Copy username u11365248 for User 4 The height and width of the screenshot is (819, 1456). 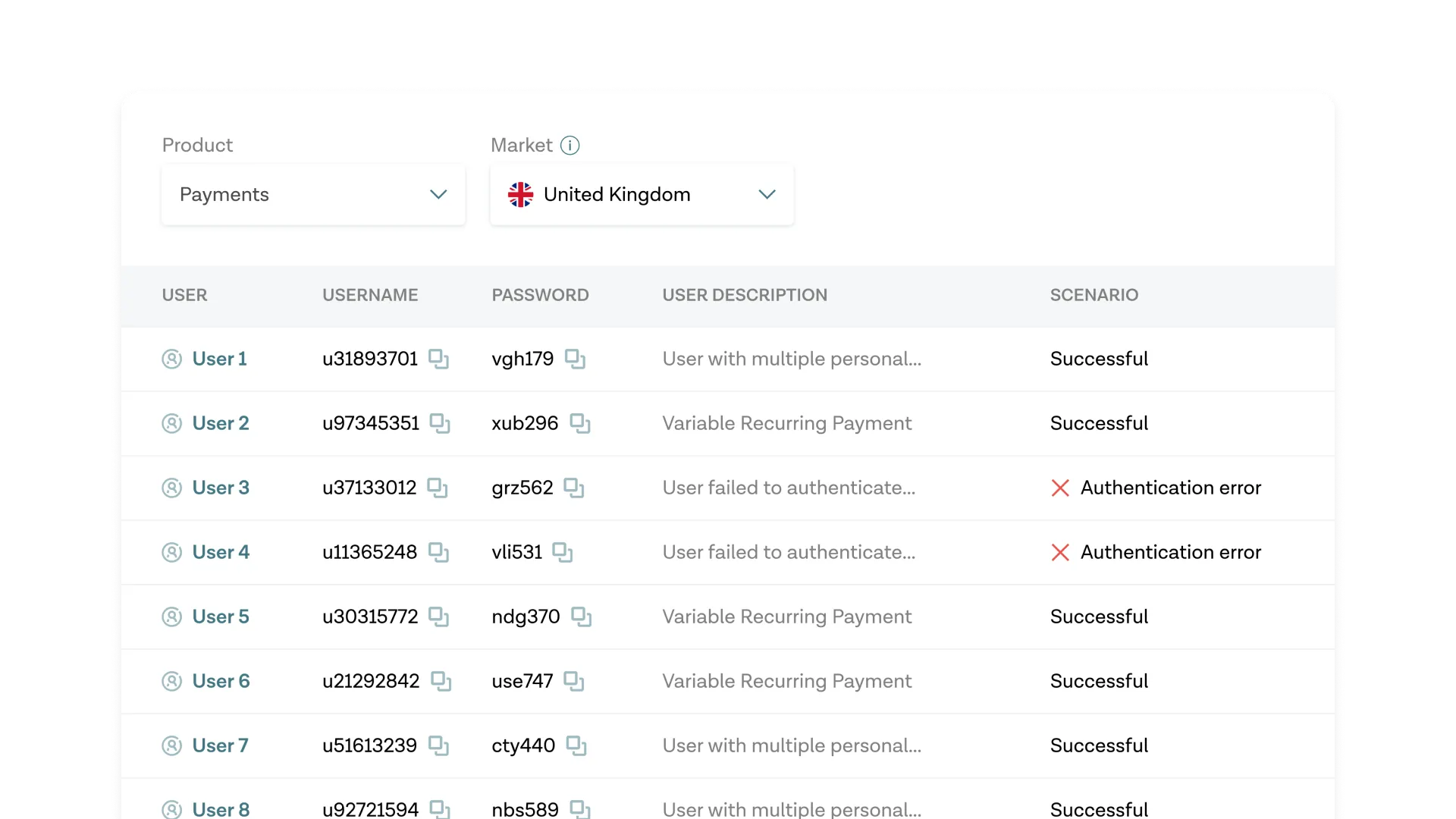(438, 552)
